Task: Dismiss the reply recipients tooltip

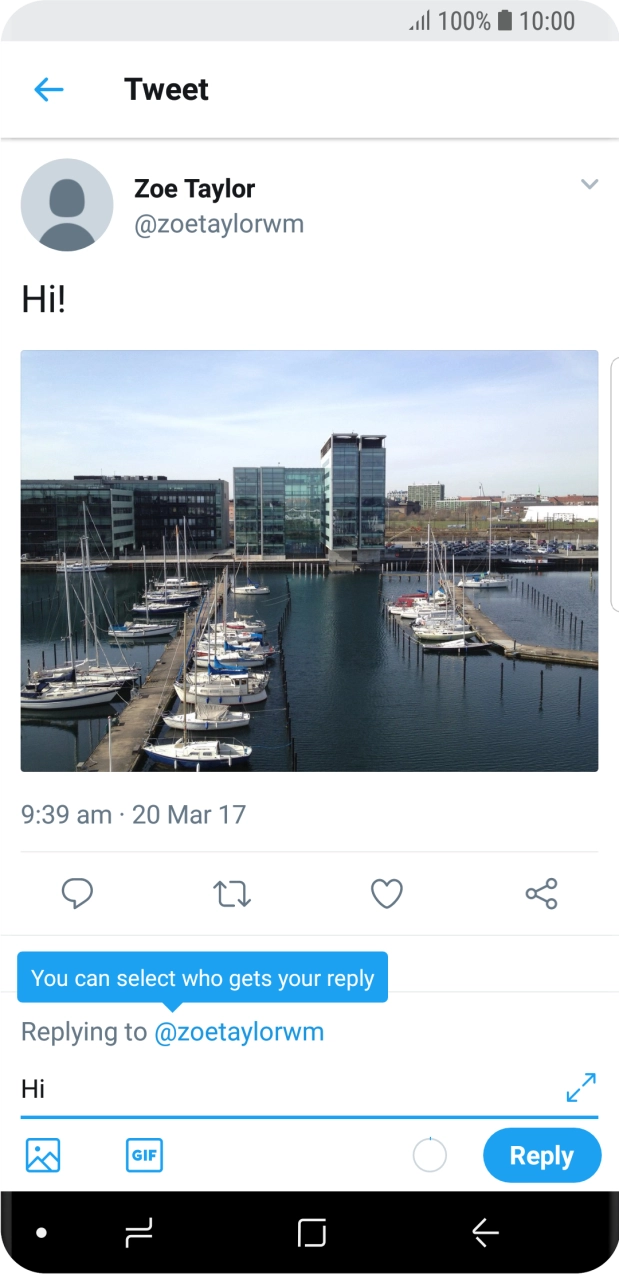Action: [x=202, y=978]
